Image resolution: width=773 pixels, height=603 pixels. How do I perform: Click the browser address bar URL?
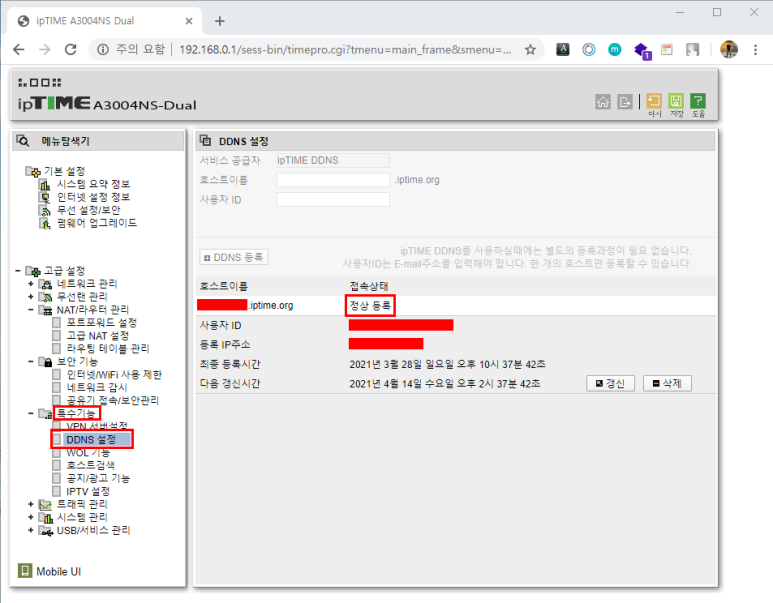click(x=345, y=49)
